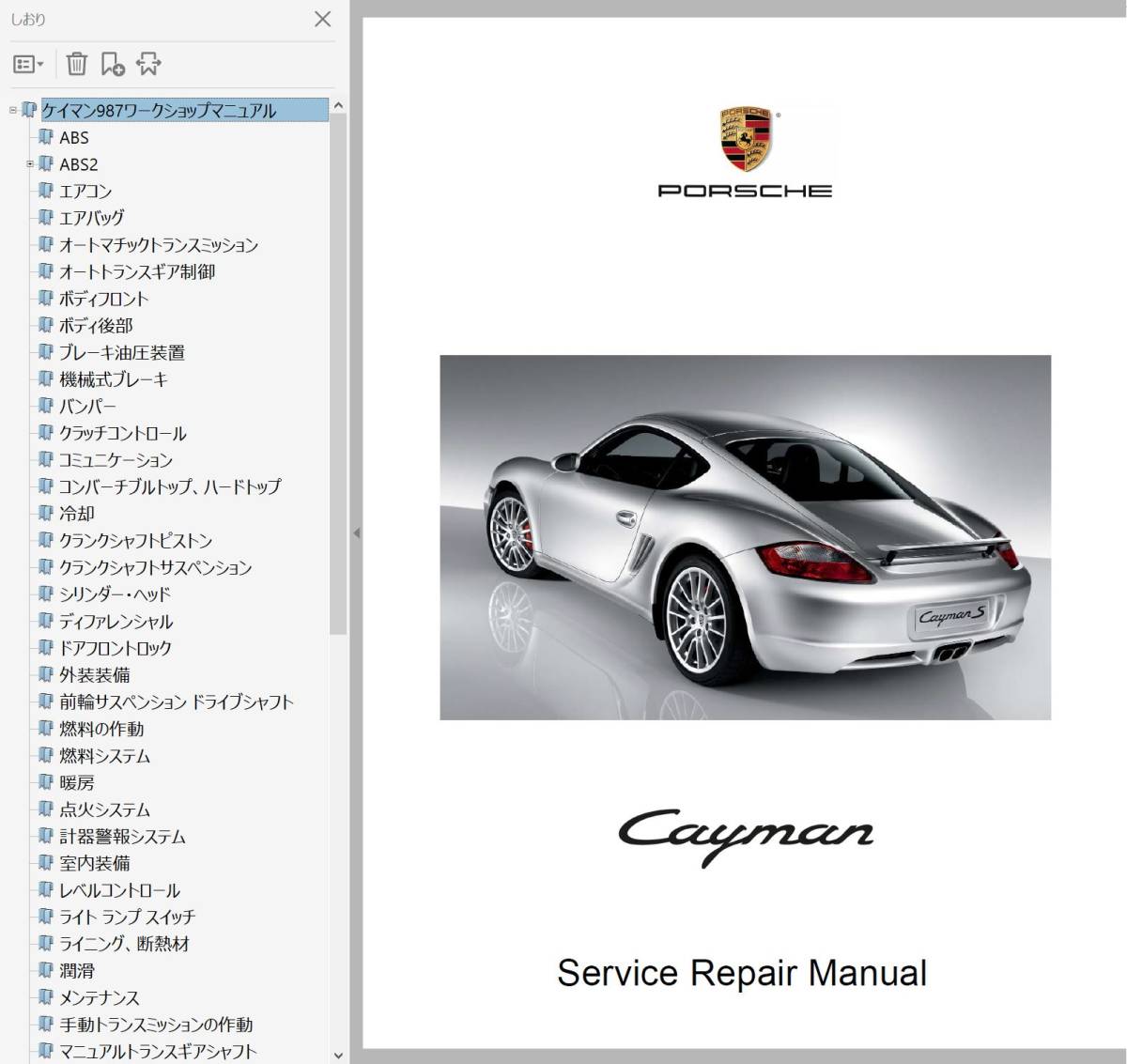Screen dimensions: 1127x1064
Task: Click the bookmarks panel scrollbar thumb
Action: click(339, 374)
